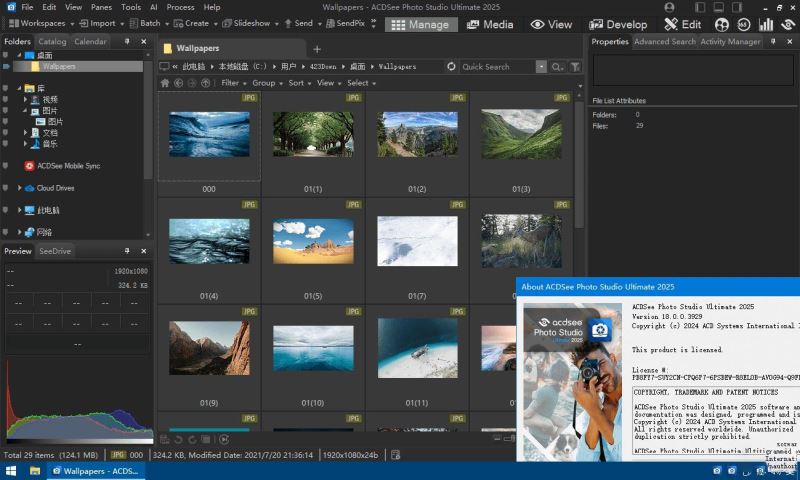Screen dimensions: 800x480
Task: Click the Folders pane vertical scrollbar
Action: pos(148,120)
